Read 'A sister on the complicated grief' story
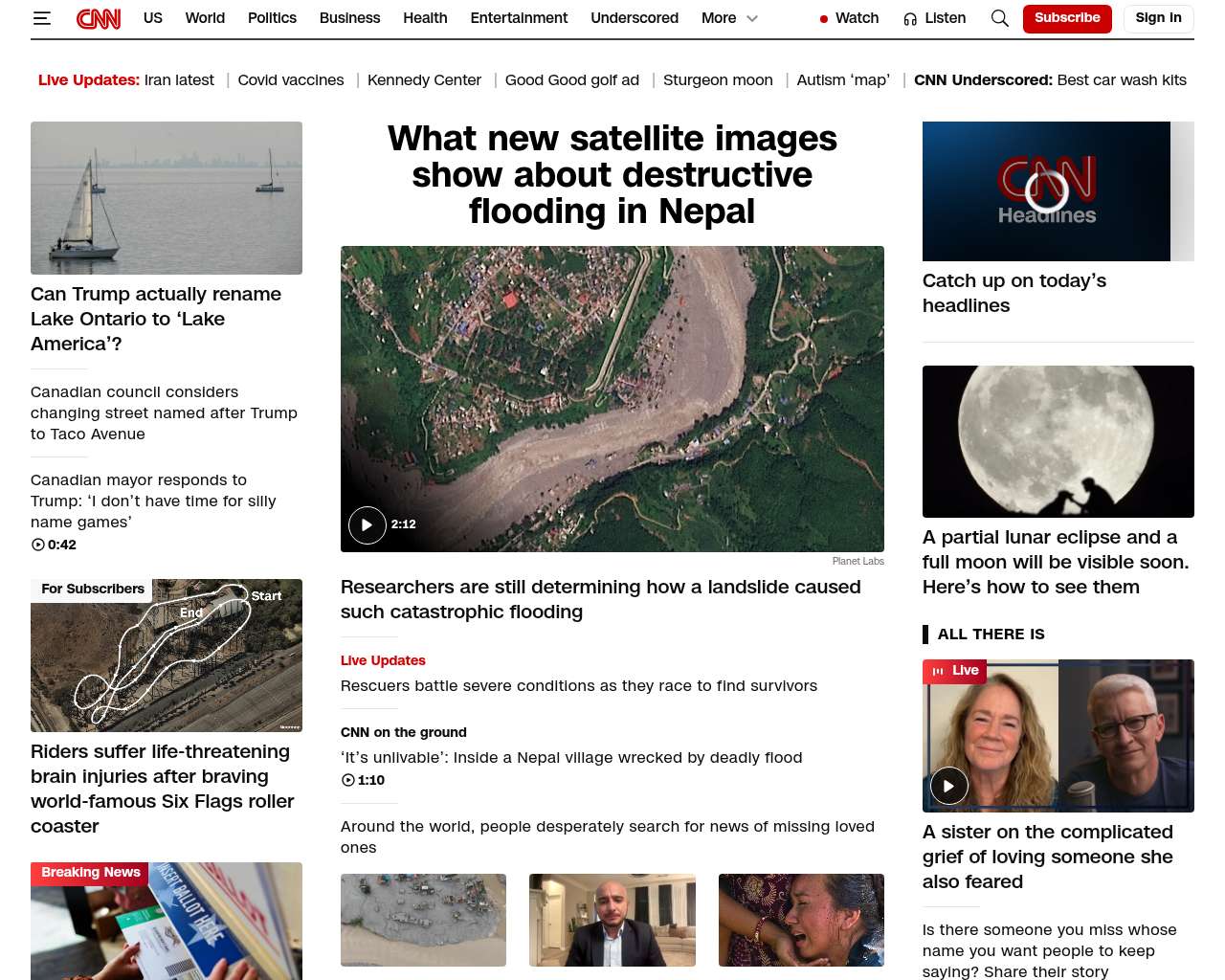1225x980 pixels. 1048,857
